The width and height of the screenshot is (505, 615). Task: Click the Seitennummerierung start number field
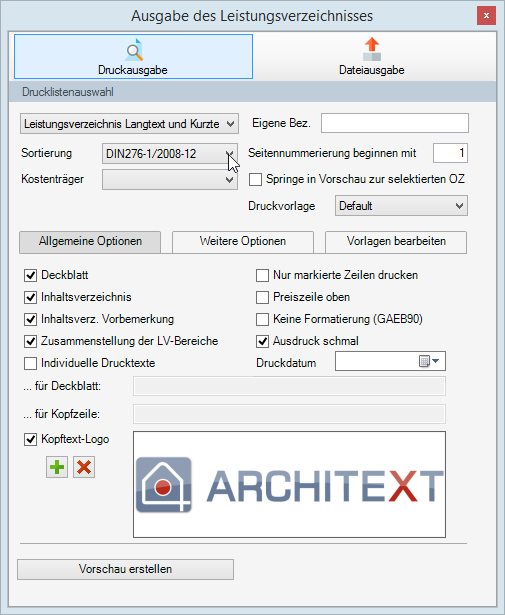(450, 153)
